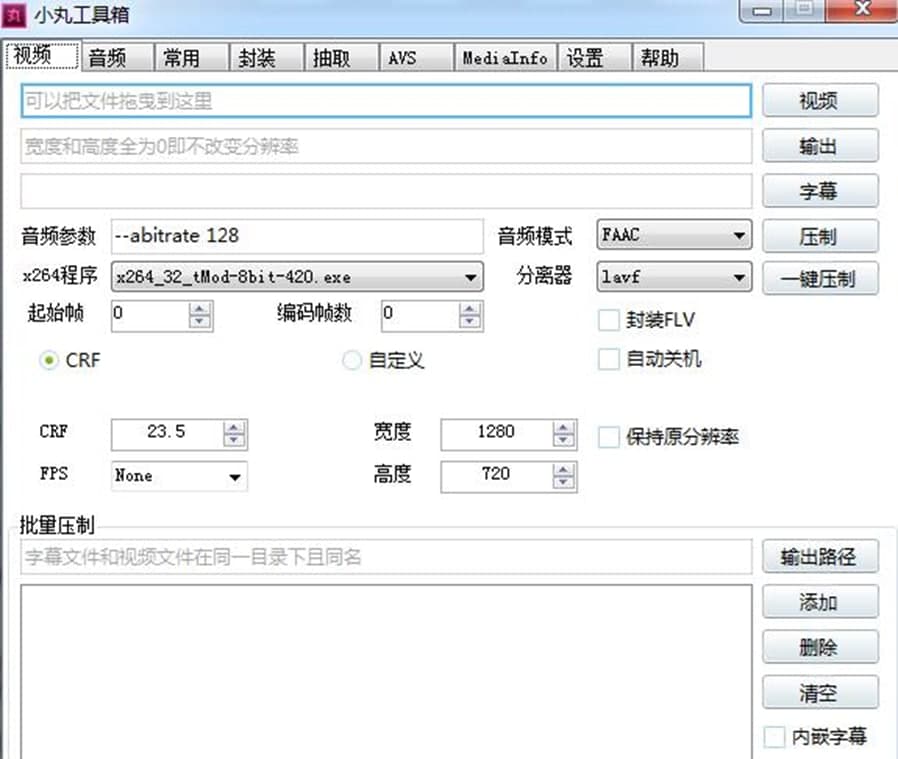The width and height of the screenshot is (898, 759).
Task: Open the x264程序 dropdown list
Action: pos(297,277)
